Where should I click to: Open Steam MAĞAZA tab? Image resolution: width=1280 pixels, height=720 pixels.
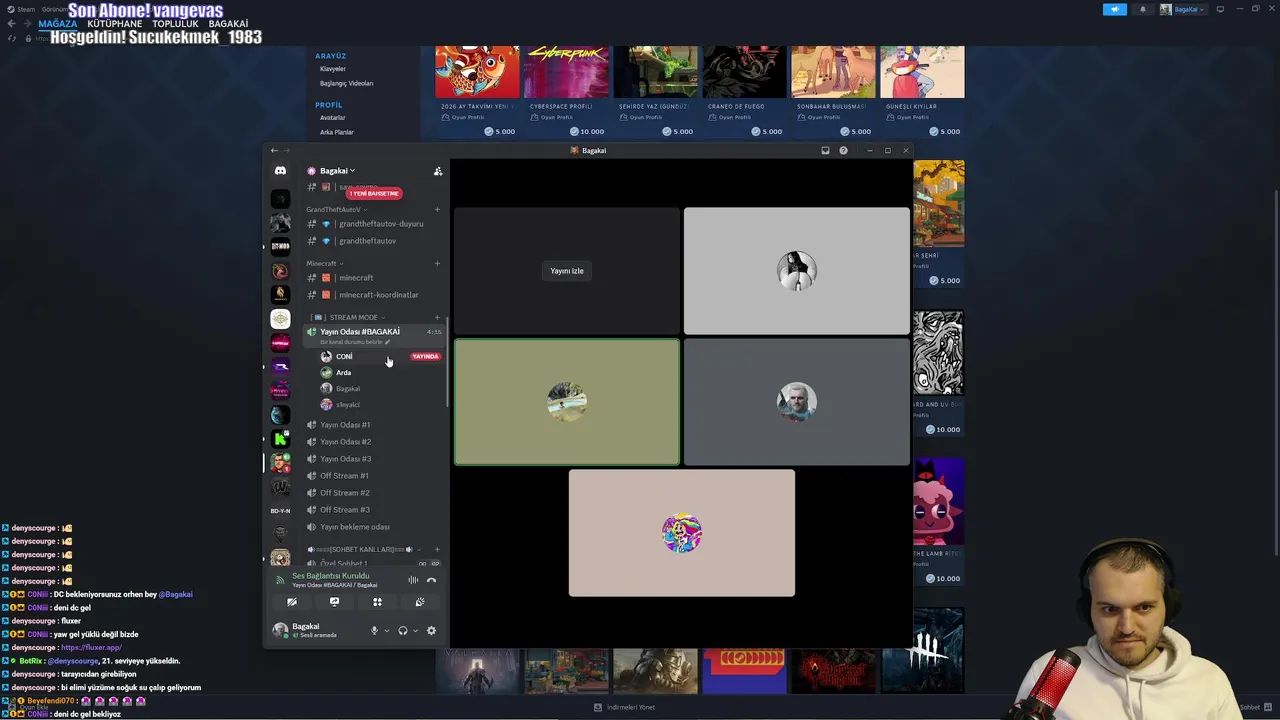pyautogui.click(x=58, y=24)
